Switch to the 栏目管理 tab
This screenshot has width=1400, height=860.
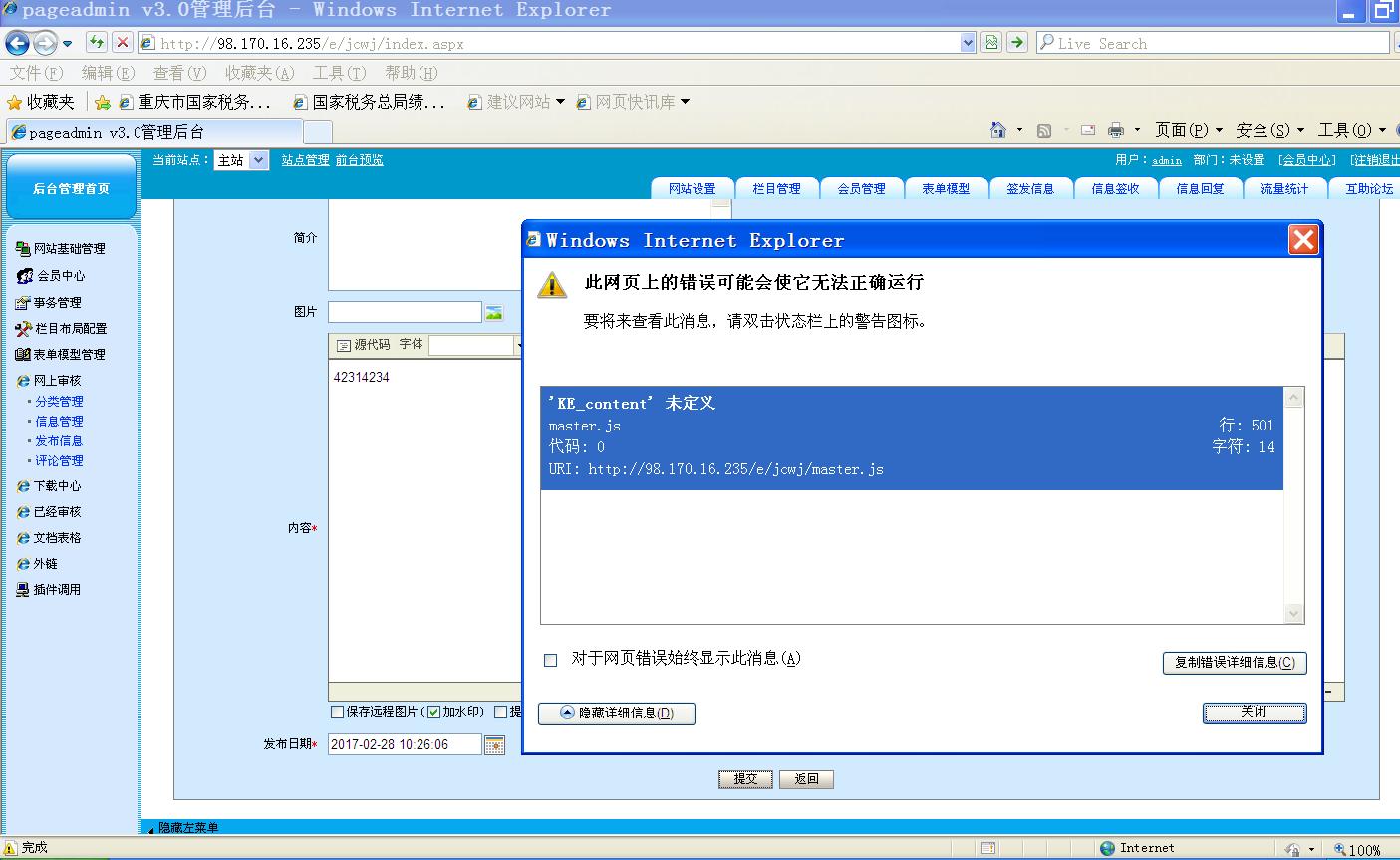(x=777, y=188)
